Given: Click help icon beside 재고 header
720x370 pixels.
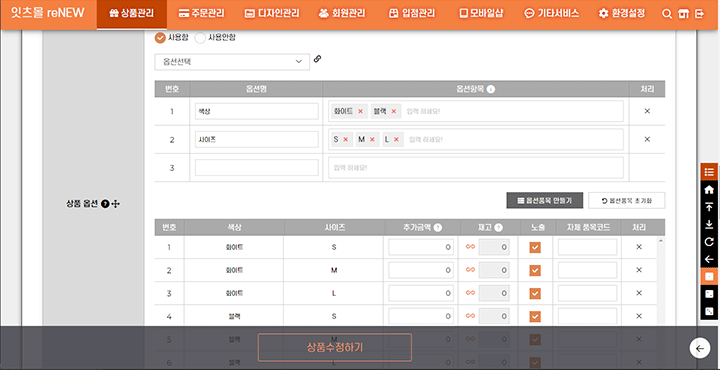Looking at the screenshot, I should click(499, 227).
